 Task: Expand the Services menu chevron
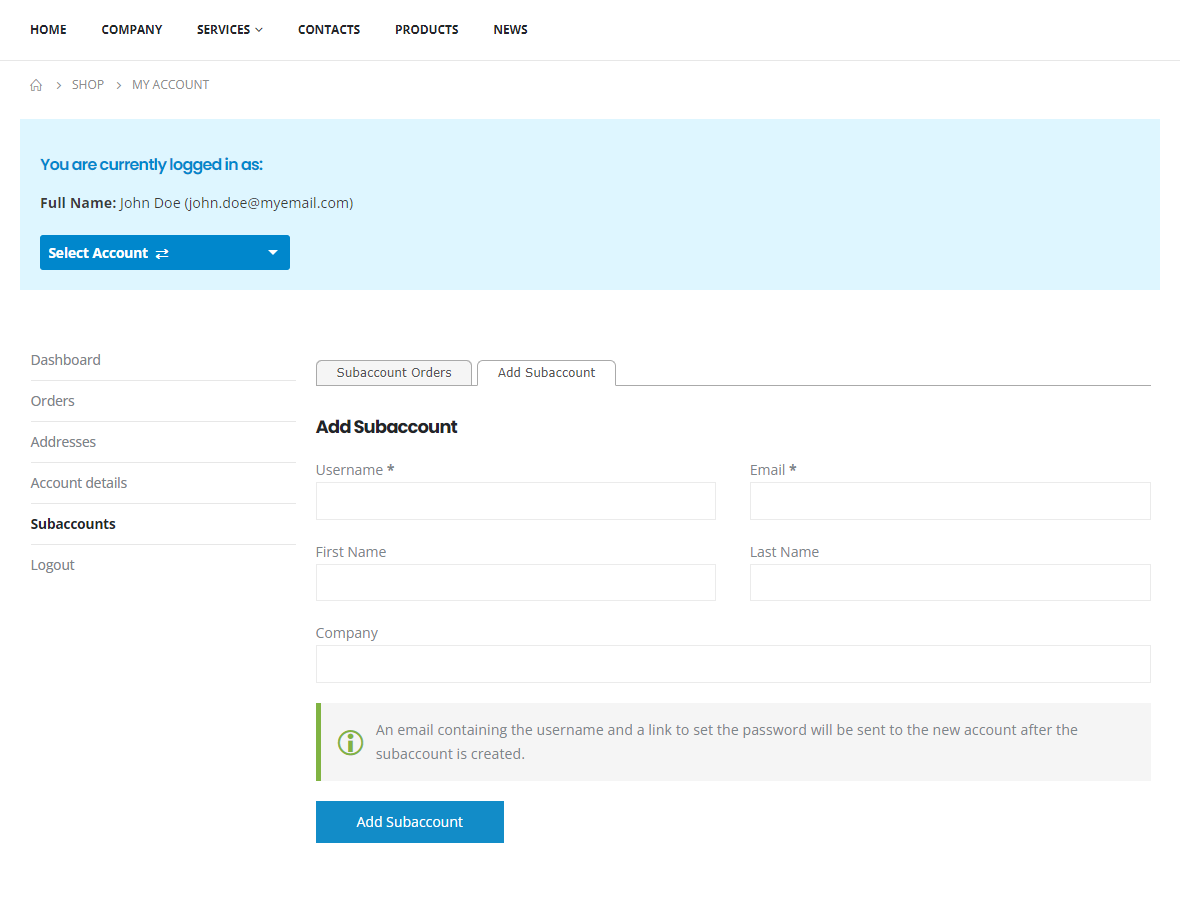[259, 30]
